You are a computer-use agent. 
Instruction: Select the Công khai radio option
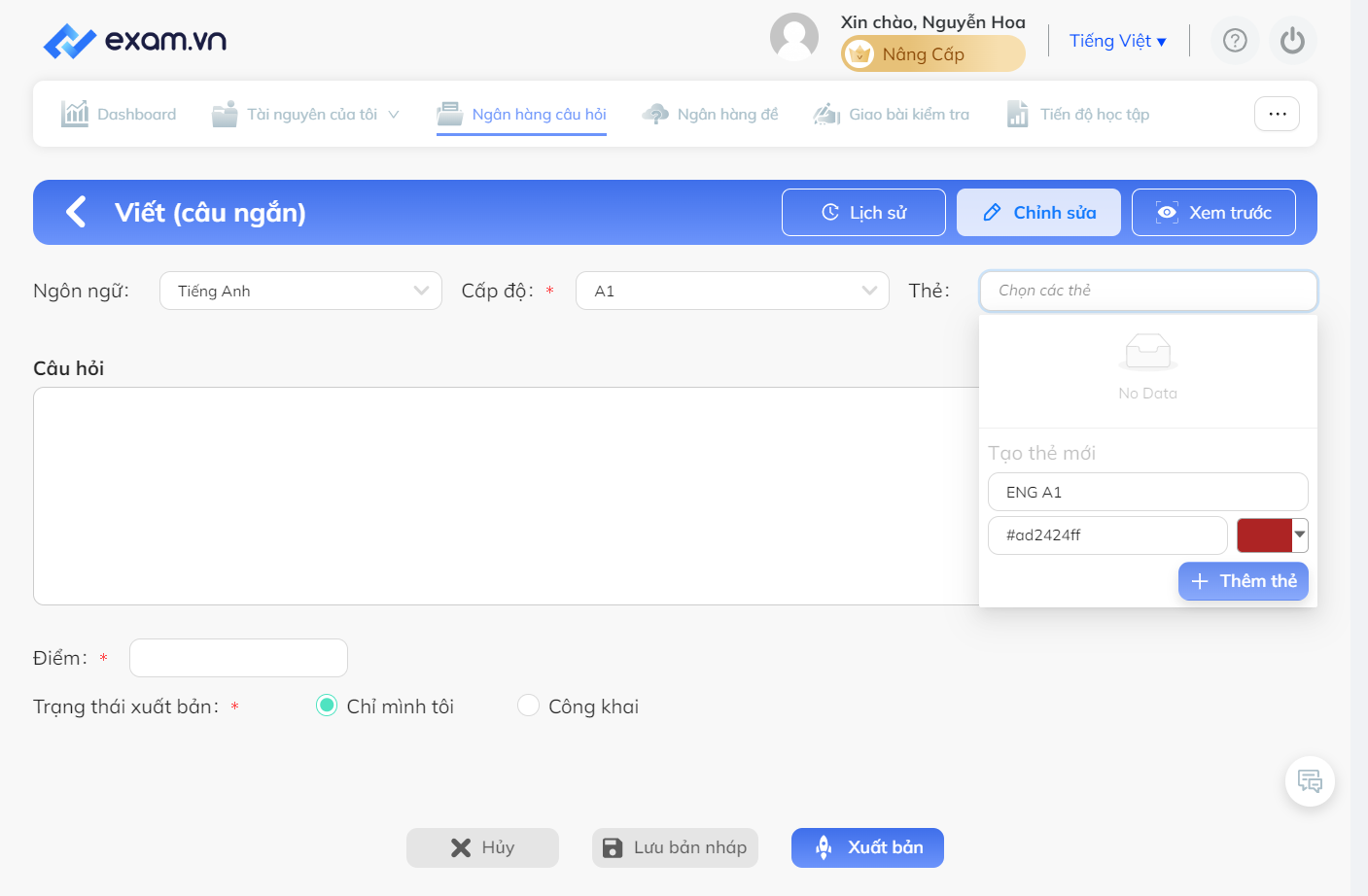528,706
